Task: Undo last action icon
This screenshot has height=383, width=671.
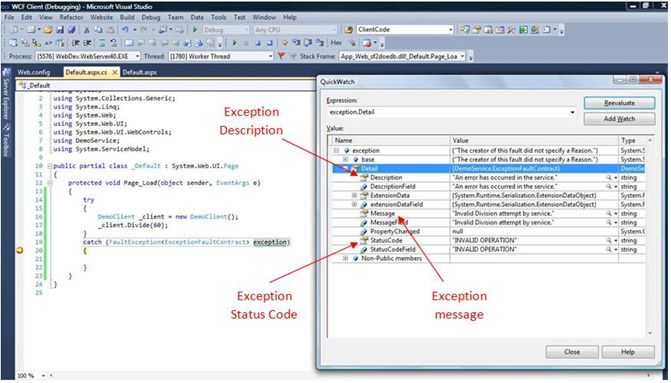Action: [x=125, y=30]
